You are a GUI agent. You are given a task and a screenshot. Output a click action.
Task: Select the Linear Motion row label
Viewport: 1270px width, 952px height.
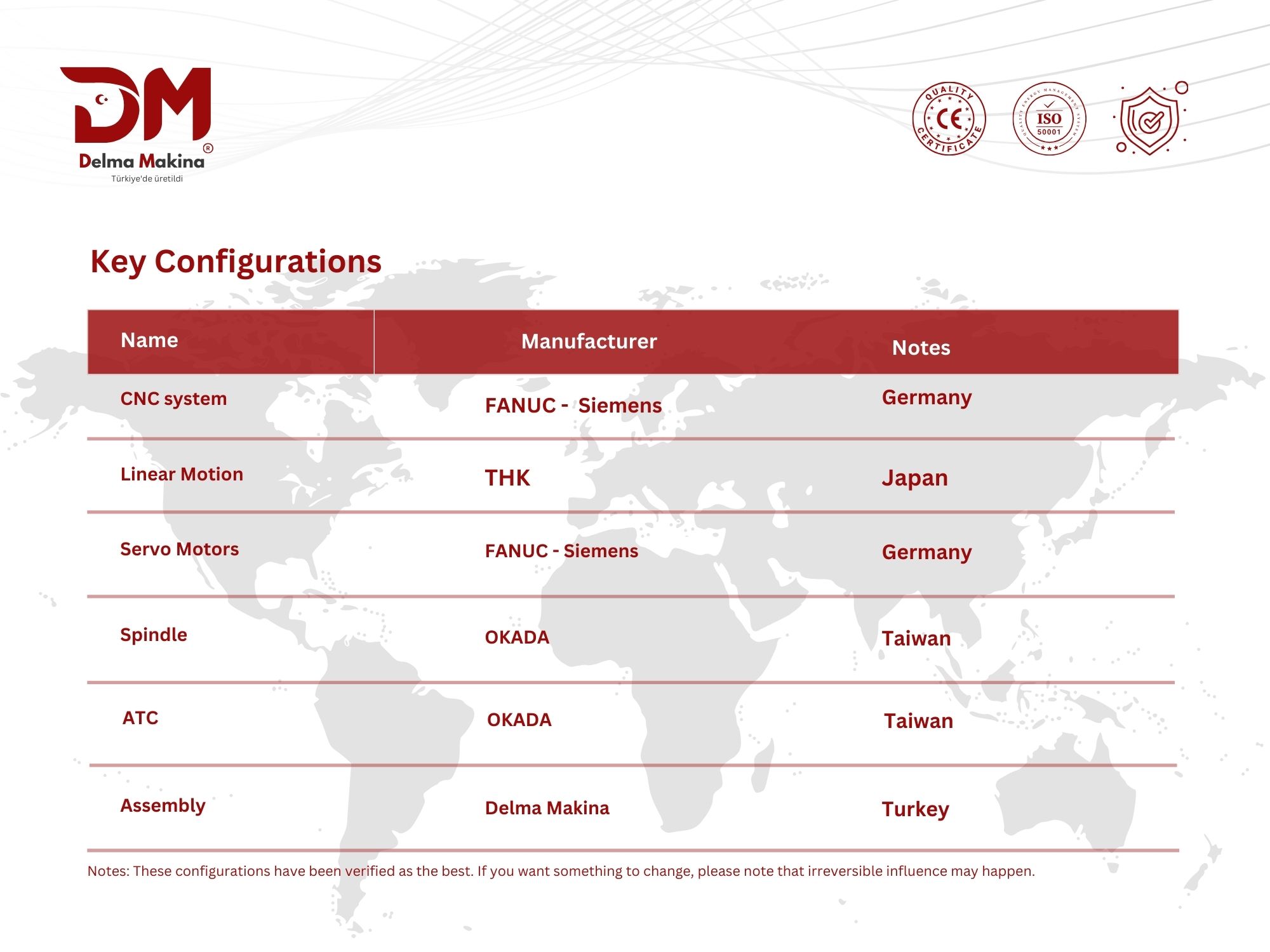click(x=182, y=474)
